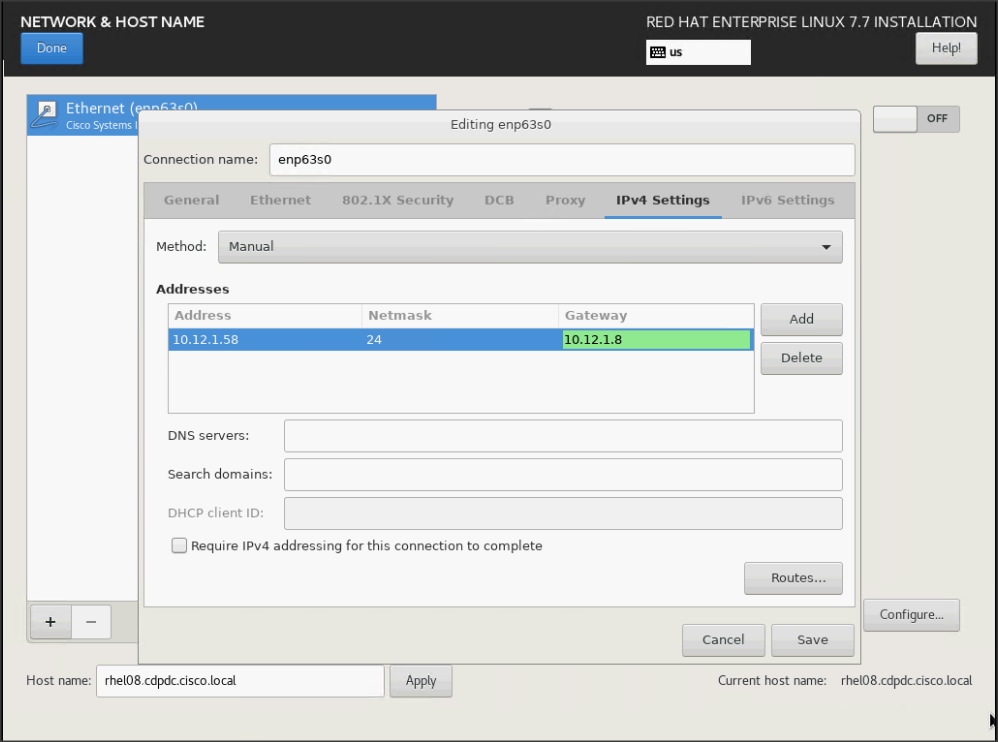
Task: Select the IPv4 Settings tab
Action: click(x=663, y=200)
